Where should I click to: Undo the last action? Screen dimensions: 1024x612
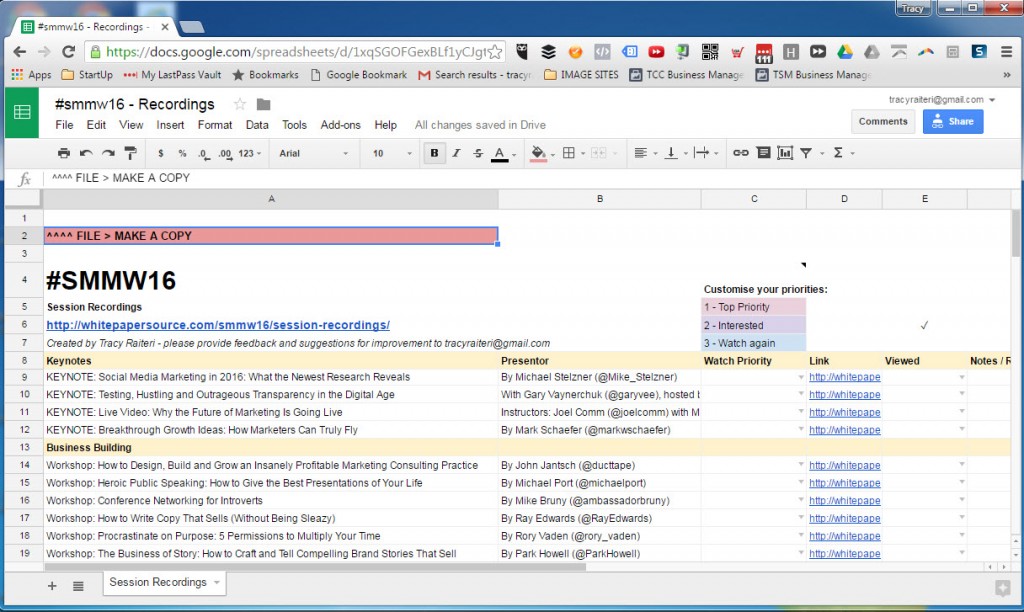tap(86, 153)
